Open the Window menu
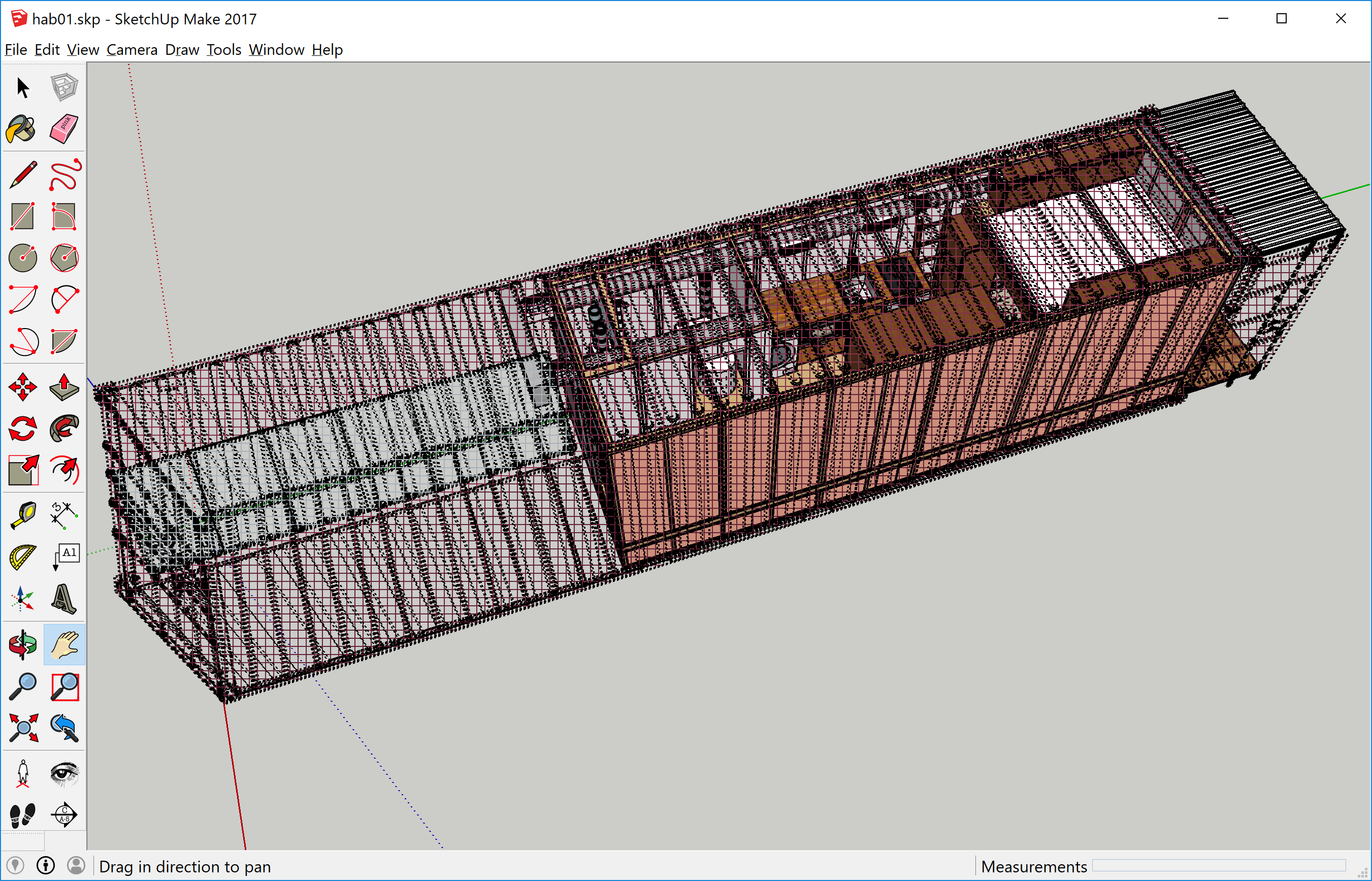The height and width of the screenshot is (881, 1372). pyautogui.click(x=276, y=50)
